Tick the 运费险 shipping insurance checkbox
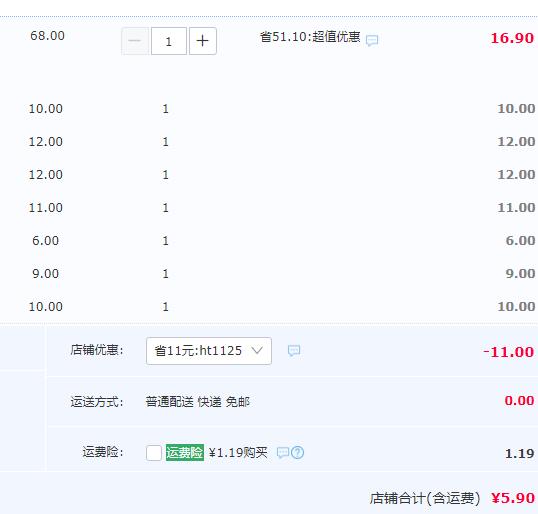538x514 pixels. 154,453
